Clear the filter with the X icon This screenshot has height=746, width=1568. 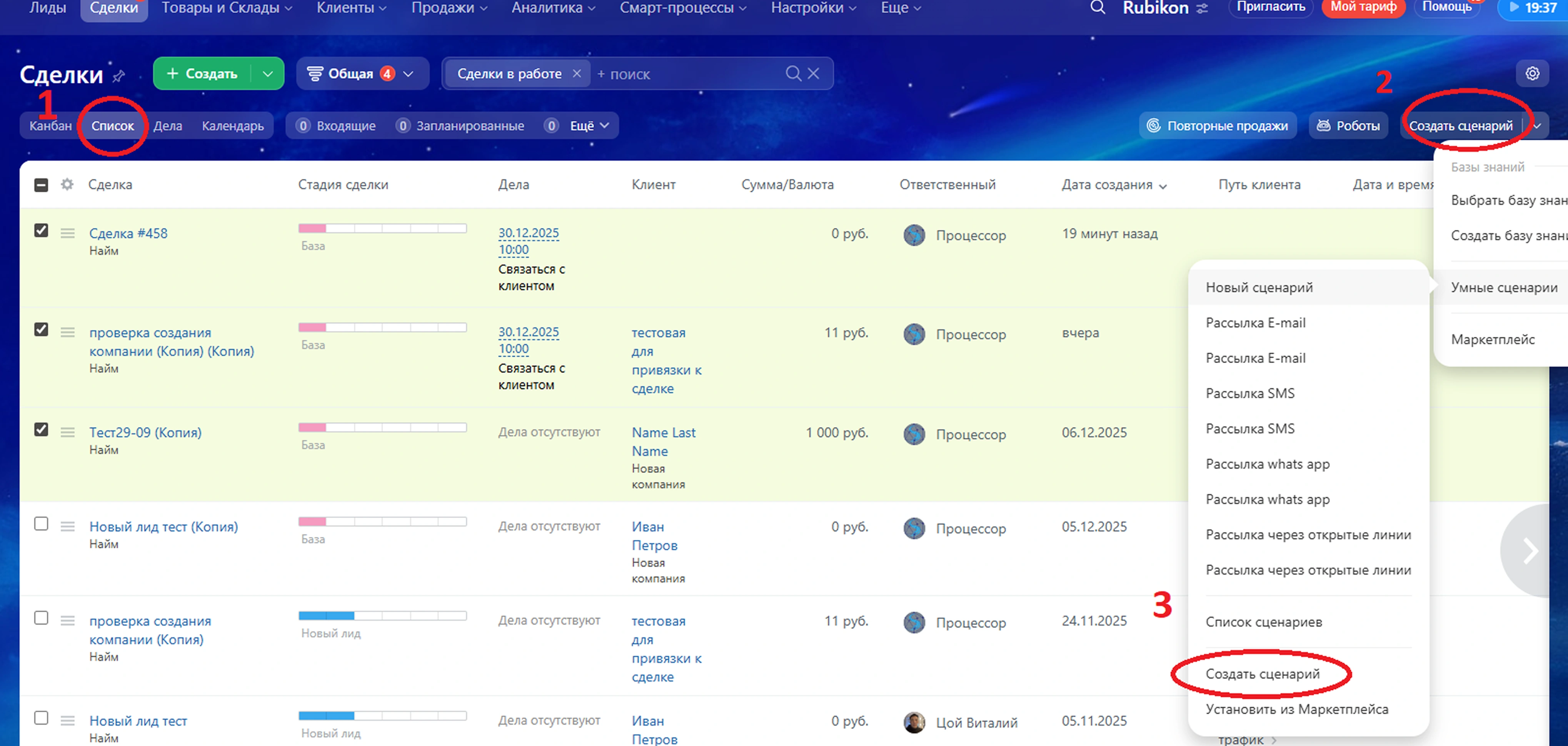coord(813,73)
